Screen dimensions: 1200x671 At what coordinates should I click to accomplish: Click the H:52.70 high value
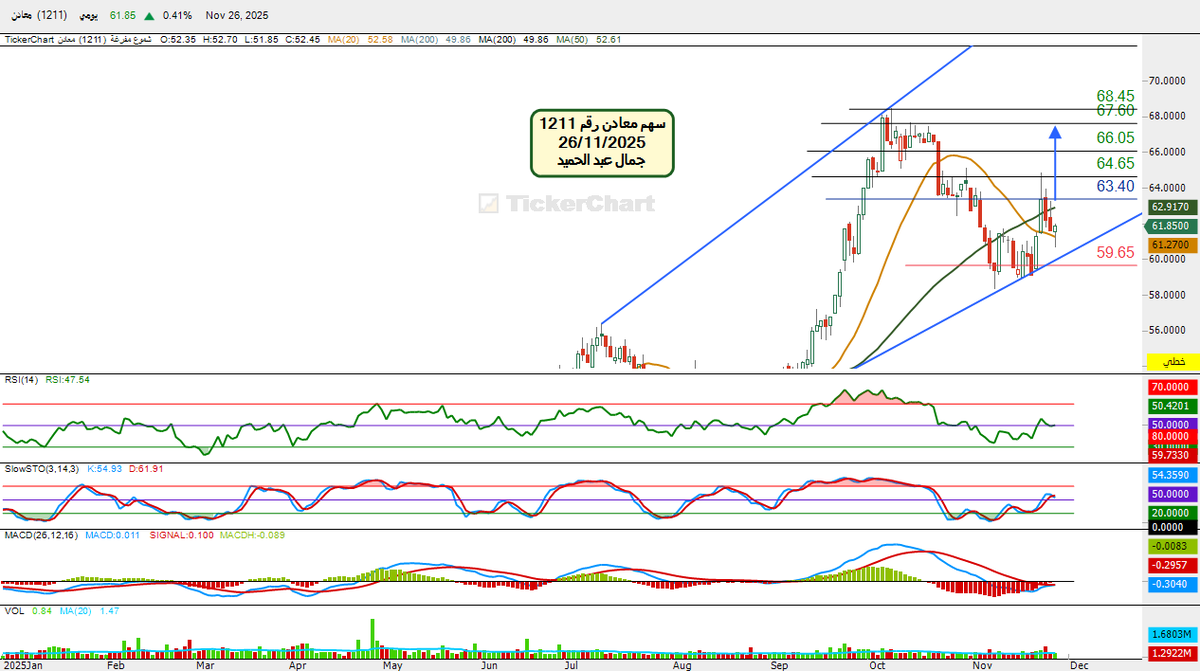[x=220, y=40]
